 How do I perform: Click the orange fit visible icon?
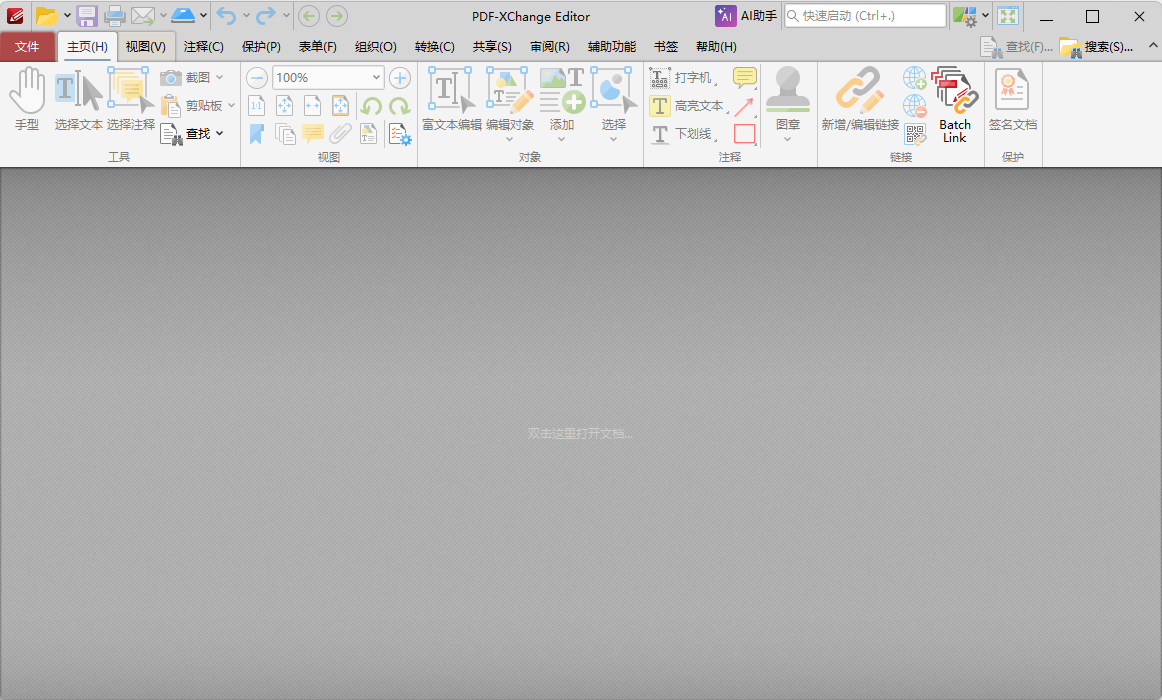[340, 106]
